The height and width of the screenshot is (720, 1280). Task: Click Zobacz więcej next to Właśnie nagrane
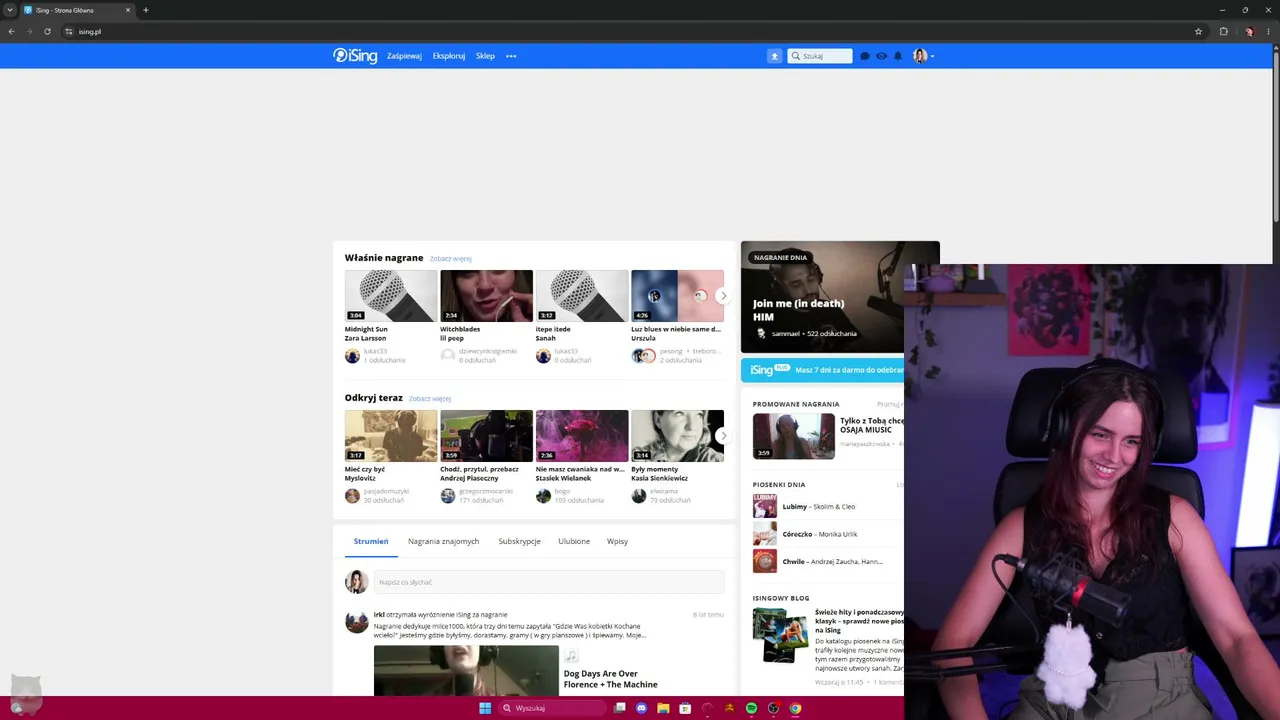[450, 259]
